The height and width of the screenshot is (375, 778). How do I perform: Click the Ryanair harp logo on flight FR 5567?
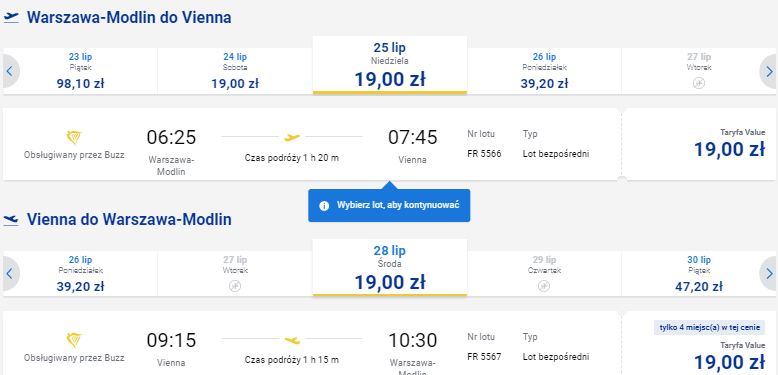click(74, 340)
